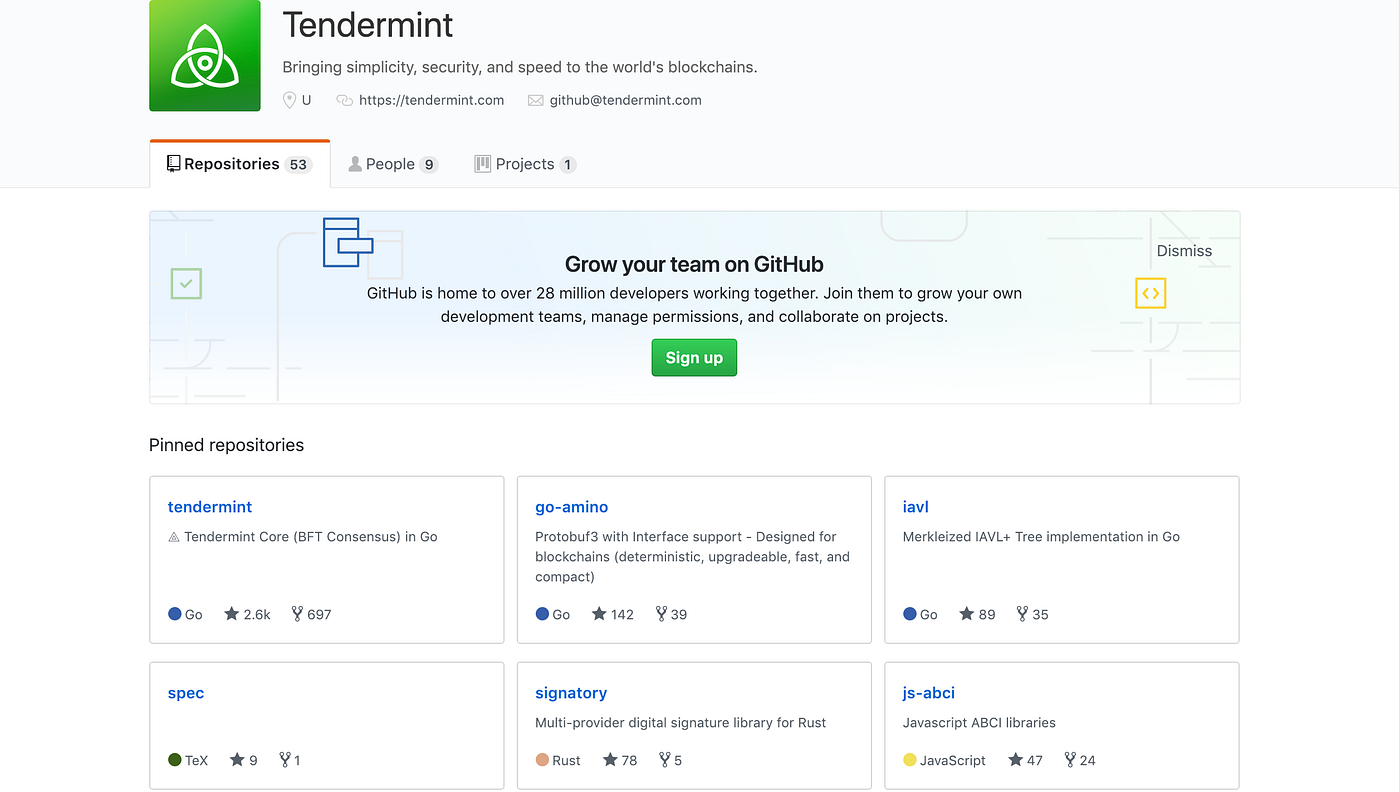1400x792 pixels.
Task: Click the envelope icon beside github@tendermint.com
Action: pyautogui.click(x=536, y=100)
